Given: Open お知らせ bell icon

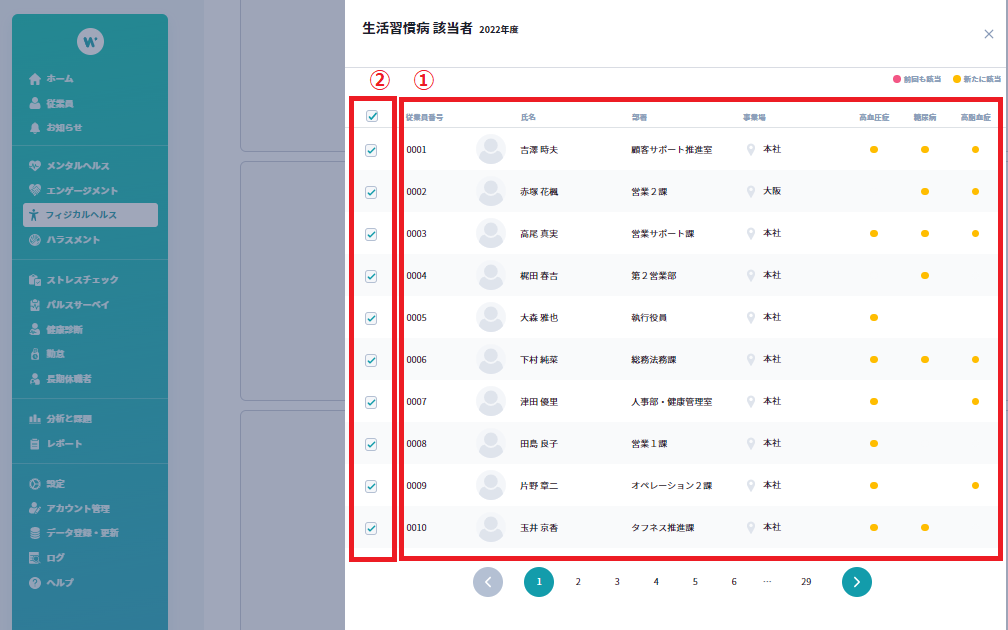Looking at the screenshot, I should tap(35, 128).
